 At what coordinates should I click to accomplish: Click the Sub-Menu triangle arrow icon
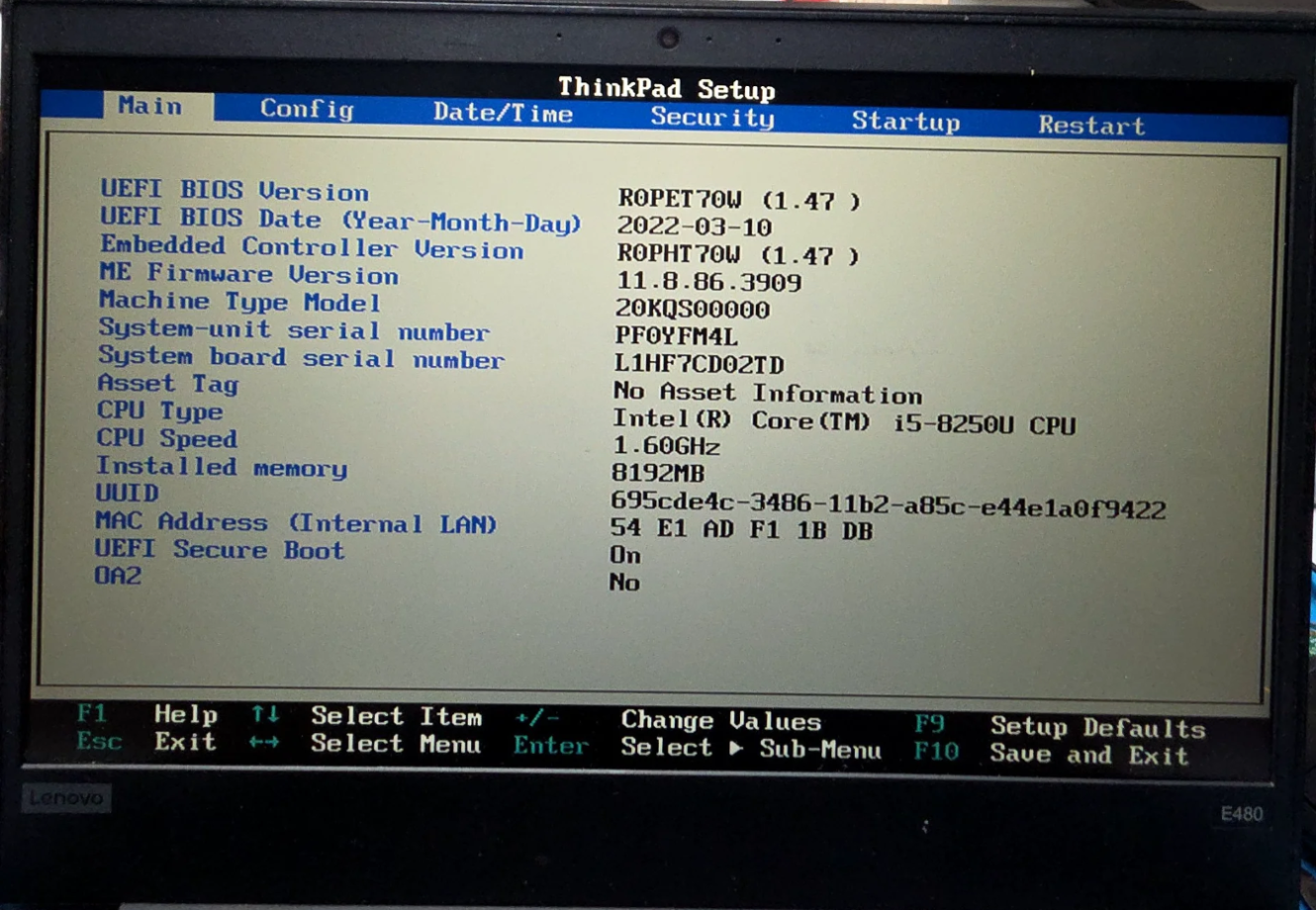[736, 748]
